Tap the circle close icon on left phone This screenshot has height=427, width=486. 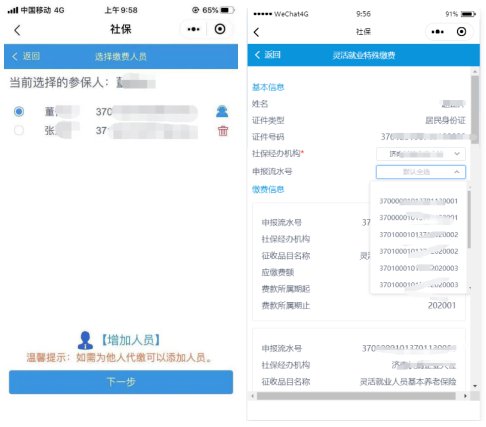tap(220, 29)
